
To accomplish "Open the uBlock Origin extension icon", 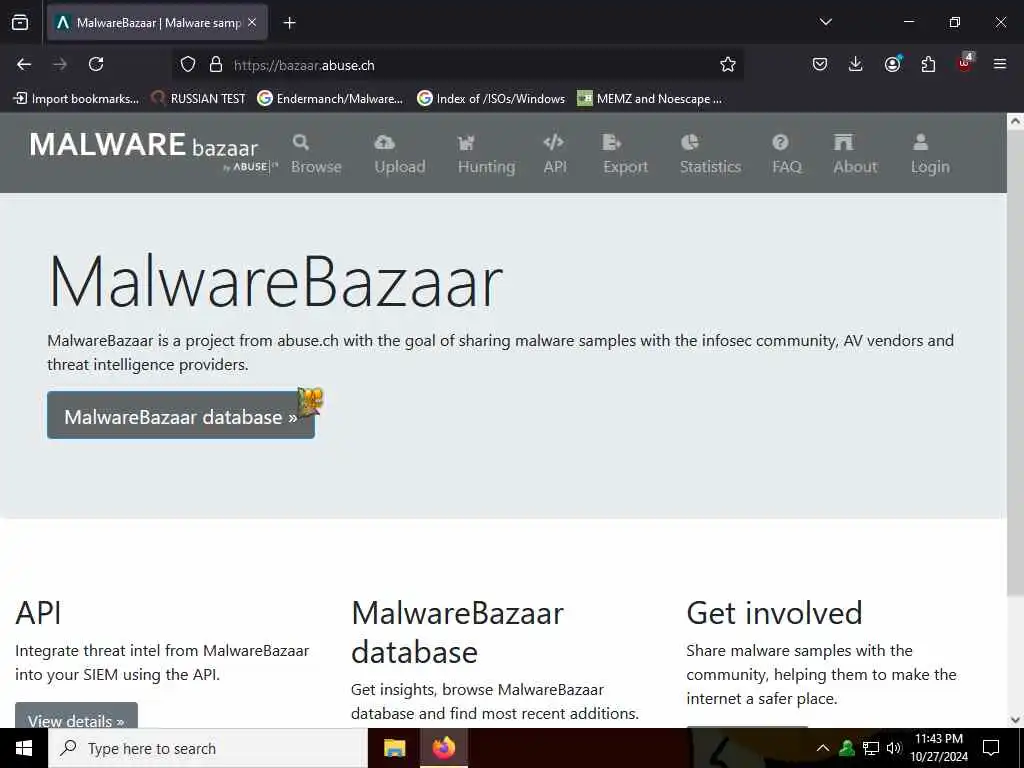I will pyautogui.click(x=965, y=63).
